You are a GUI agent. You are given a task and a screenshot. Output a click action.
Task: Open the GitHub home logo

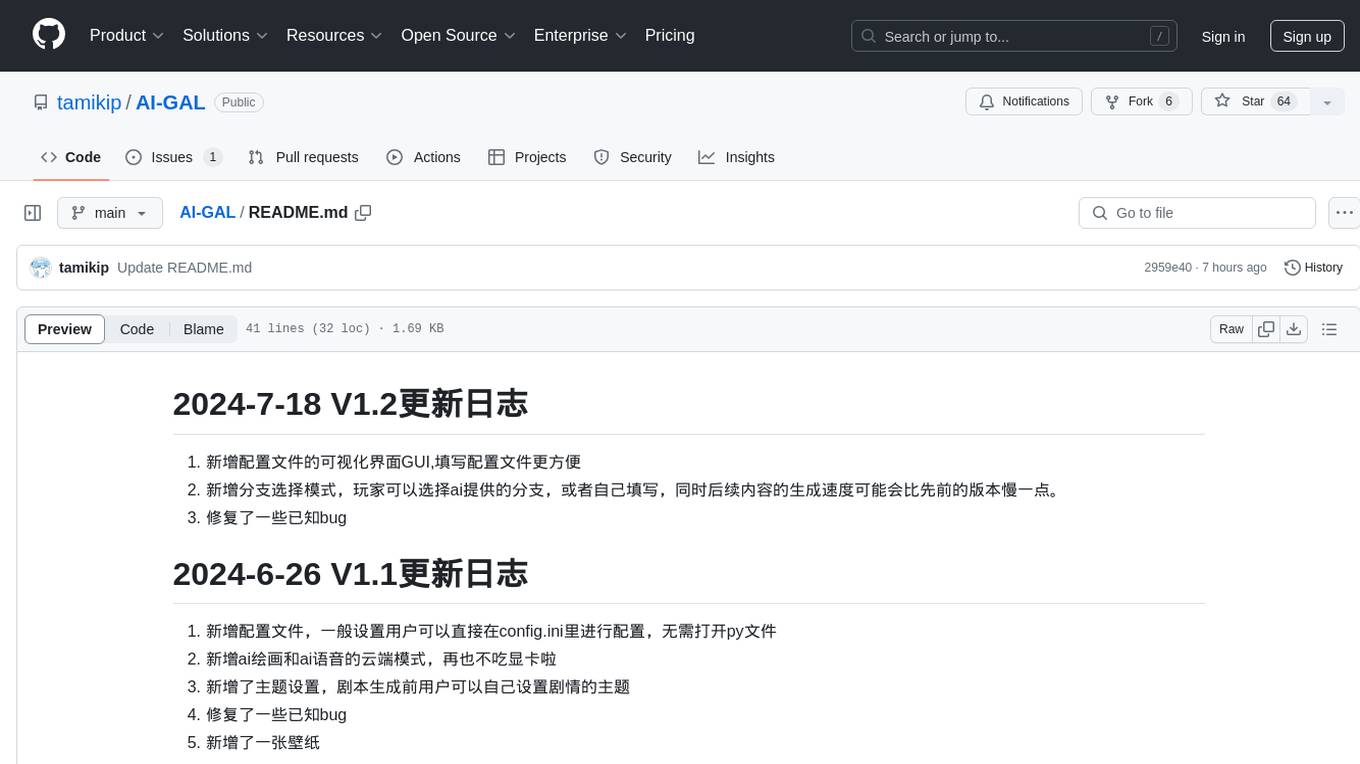pyautogui.click(x=49, y=35)
